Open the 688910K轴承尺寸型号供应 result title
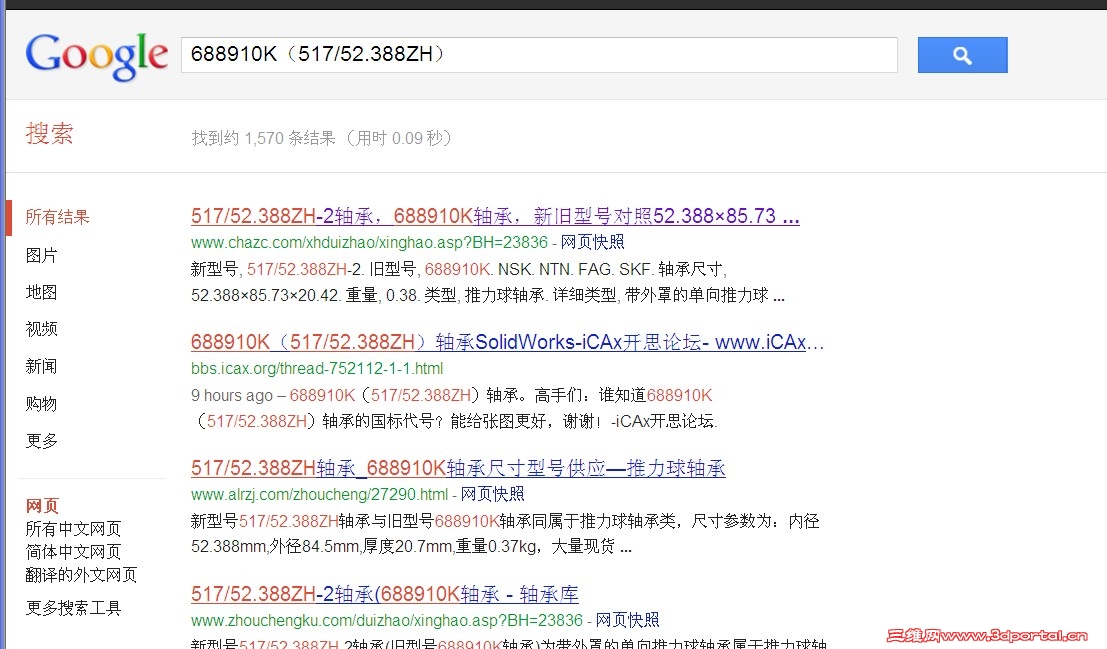 (x=458, y=468)
